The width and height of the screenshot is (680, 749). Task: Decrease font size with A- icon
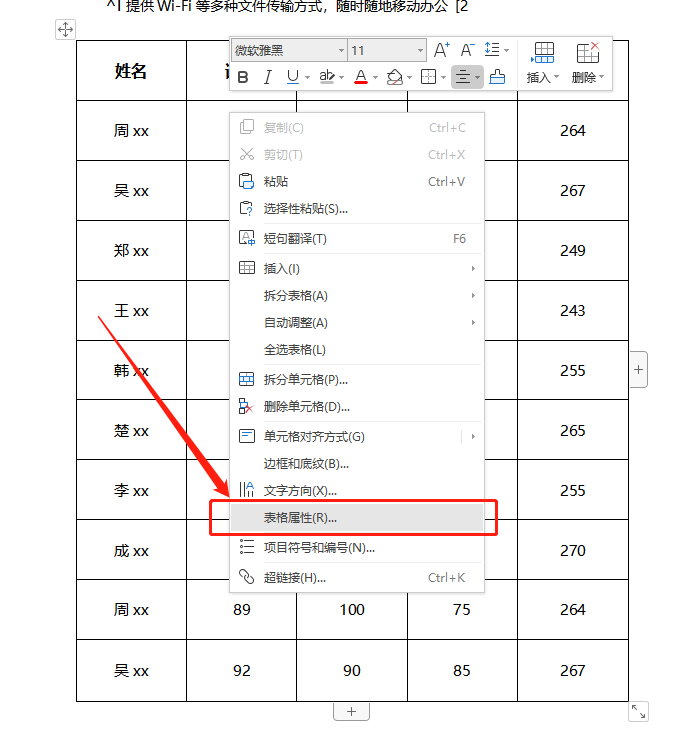467,50
